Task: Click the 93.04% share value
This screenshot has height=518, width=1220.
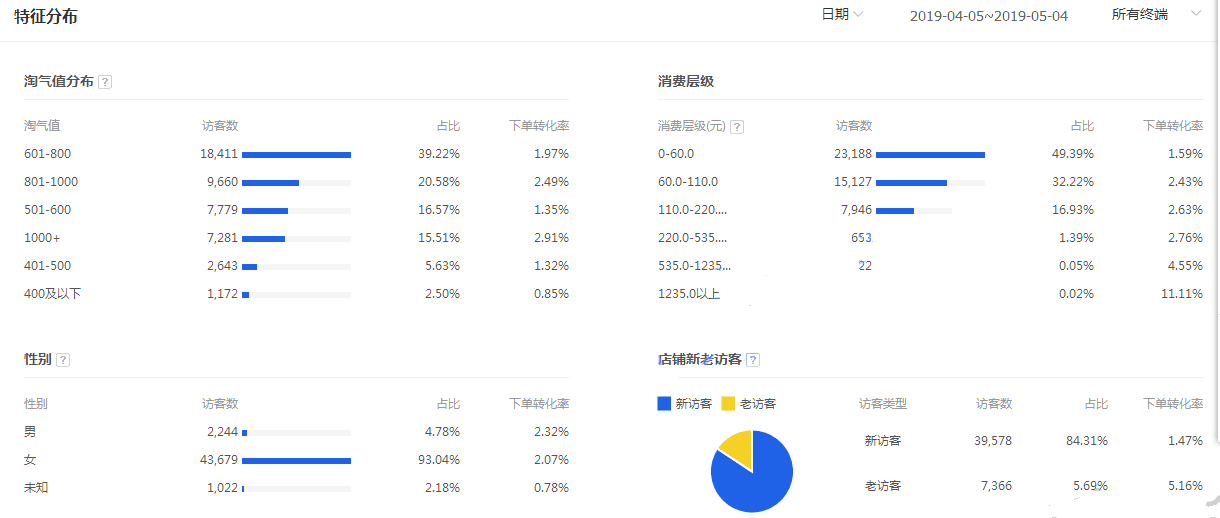Action: click(x=439, y=460)
